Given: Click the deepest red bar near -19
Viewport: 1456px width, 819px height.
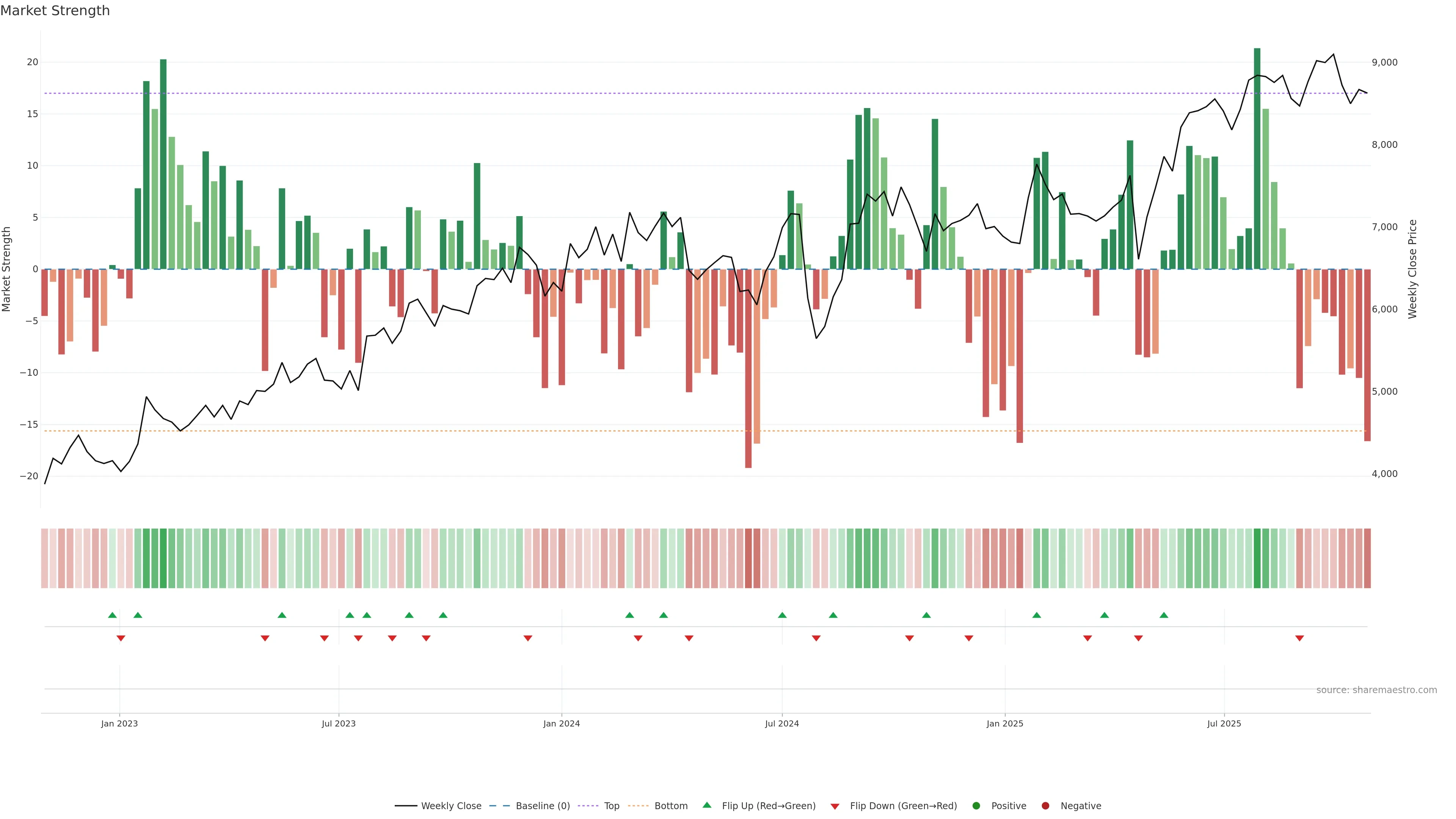Looking at the screenshot, I should click(748, 367).
